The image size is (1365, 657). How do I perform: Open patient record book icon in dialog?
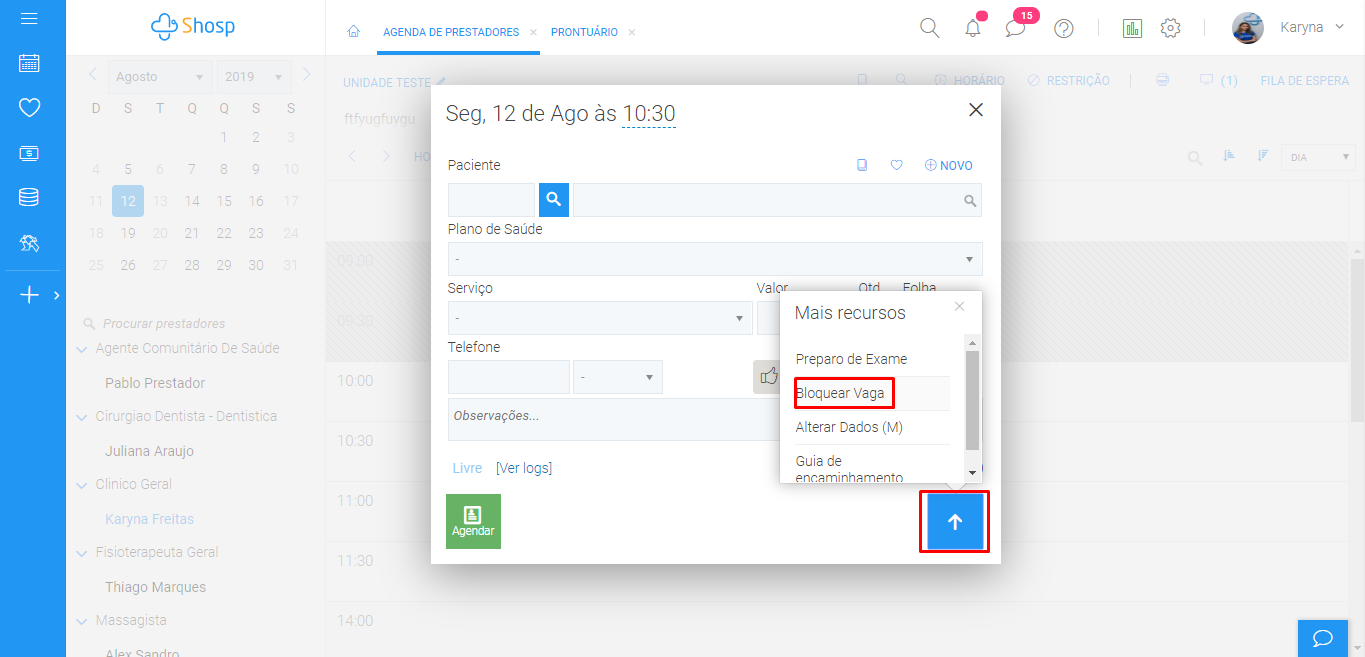(862, 165)
